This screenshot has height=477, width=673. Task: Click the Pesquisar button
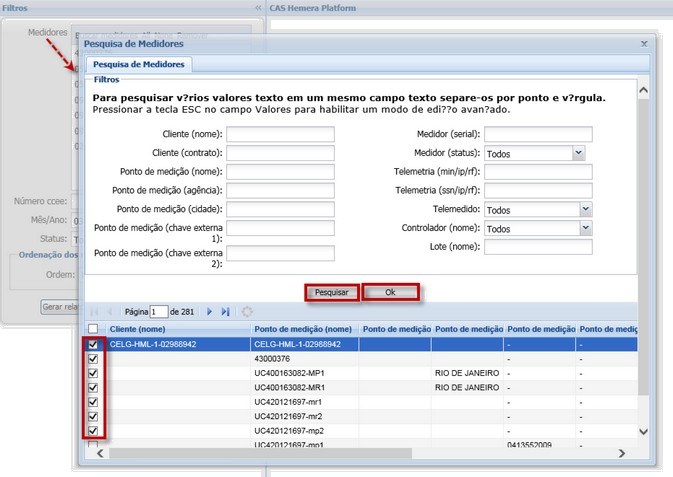(x=331, y=293)
